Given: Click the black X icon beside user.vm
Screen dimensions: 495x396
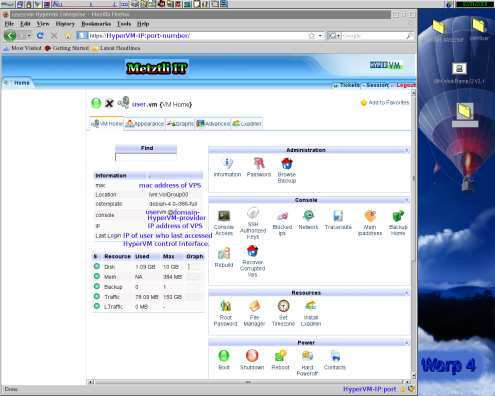Looking at the screenshot, I should (109, 103).
